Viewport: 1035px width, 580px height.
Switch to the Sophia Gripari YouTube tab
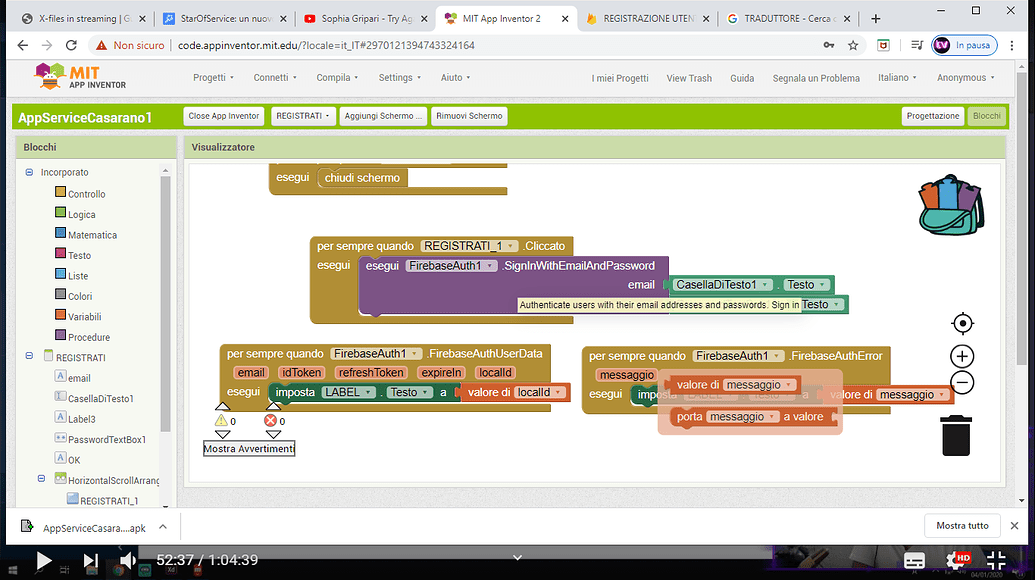365,18
